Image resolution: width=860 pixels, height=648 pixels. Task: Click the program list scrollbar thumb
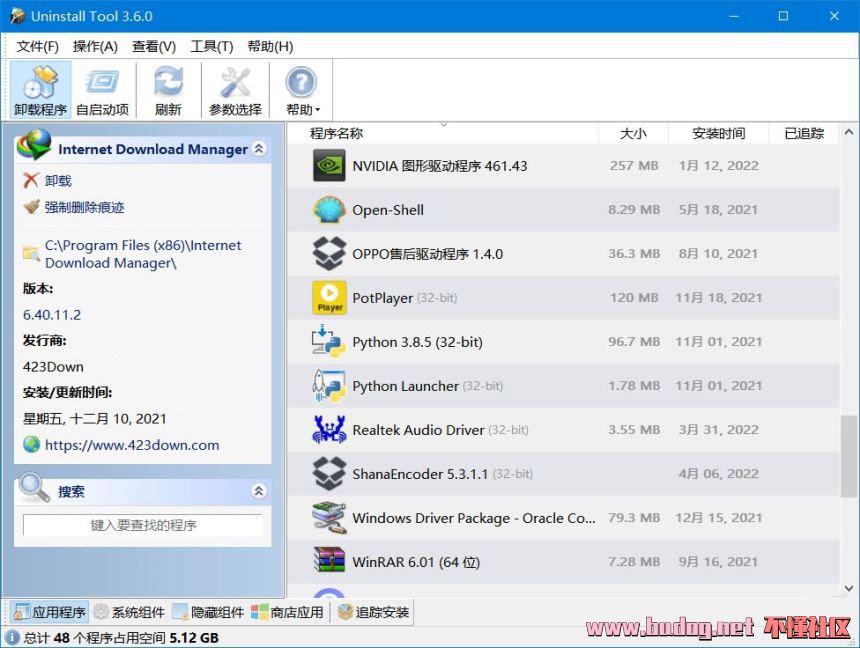[x=849, y=456]
